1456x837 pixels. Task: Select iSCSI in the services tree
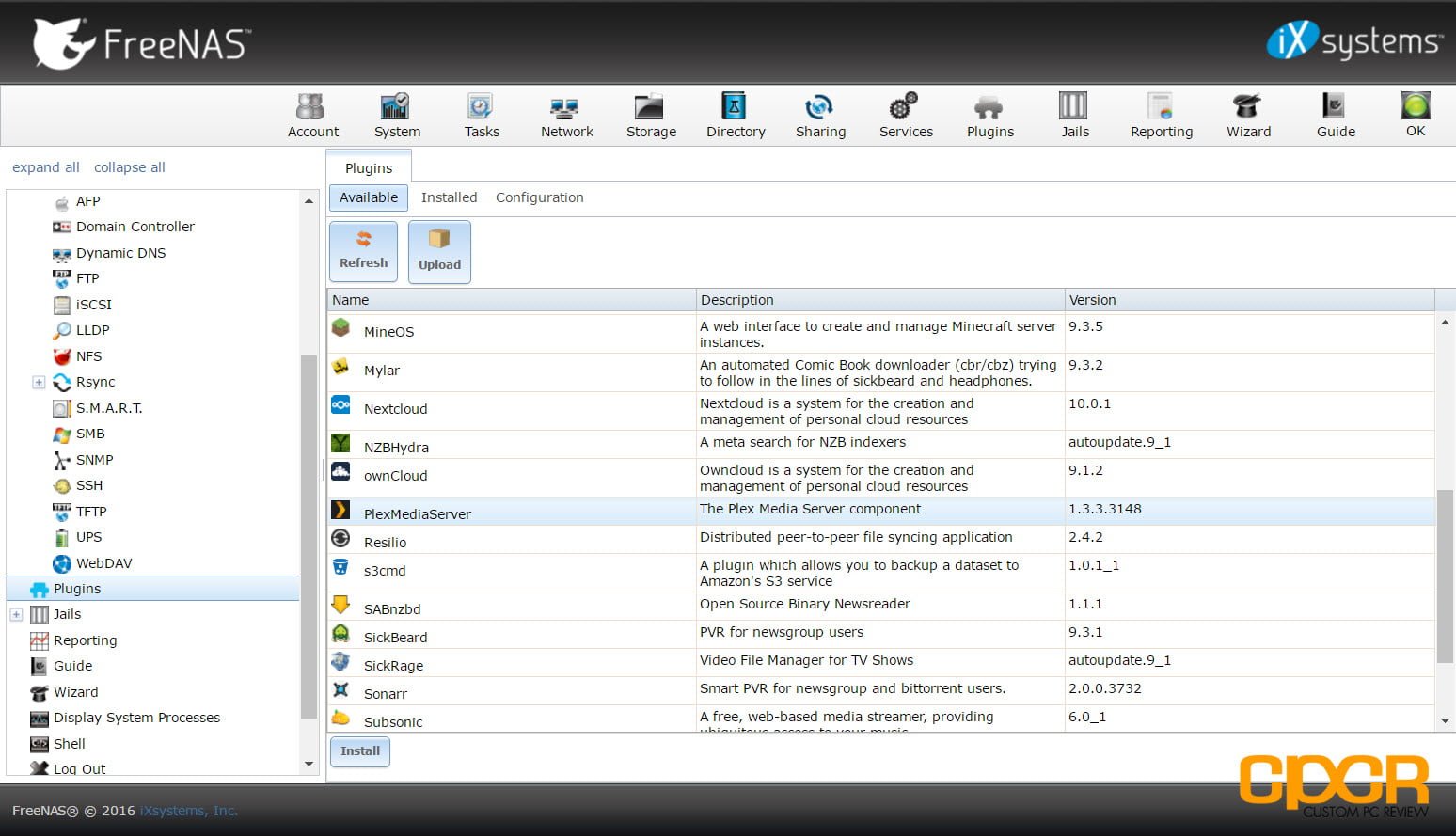pyautogui.click(x=93, y=305)
